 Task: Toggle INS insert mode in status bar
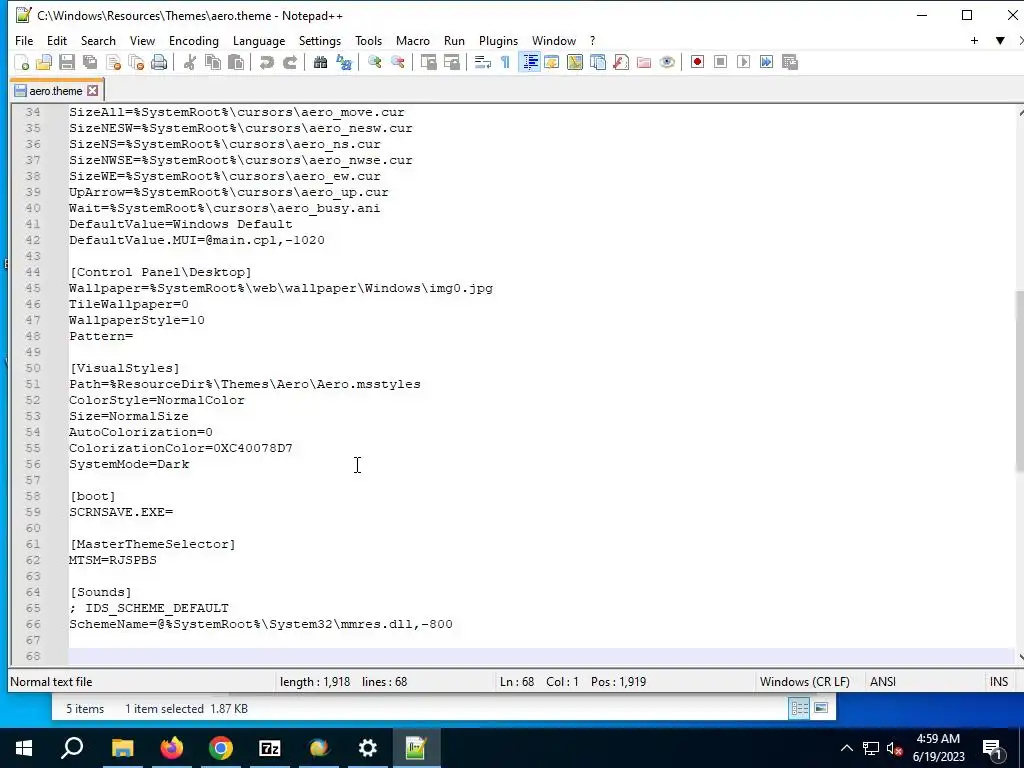(x=999, y=682)
